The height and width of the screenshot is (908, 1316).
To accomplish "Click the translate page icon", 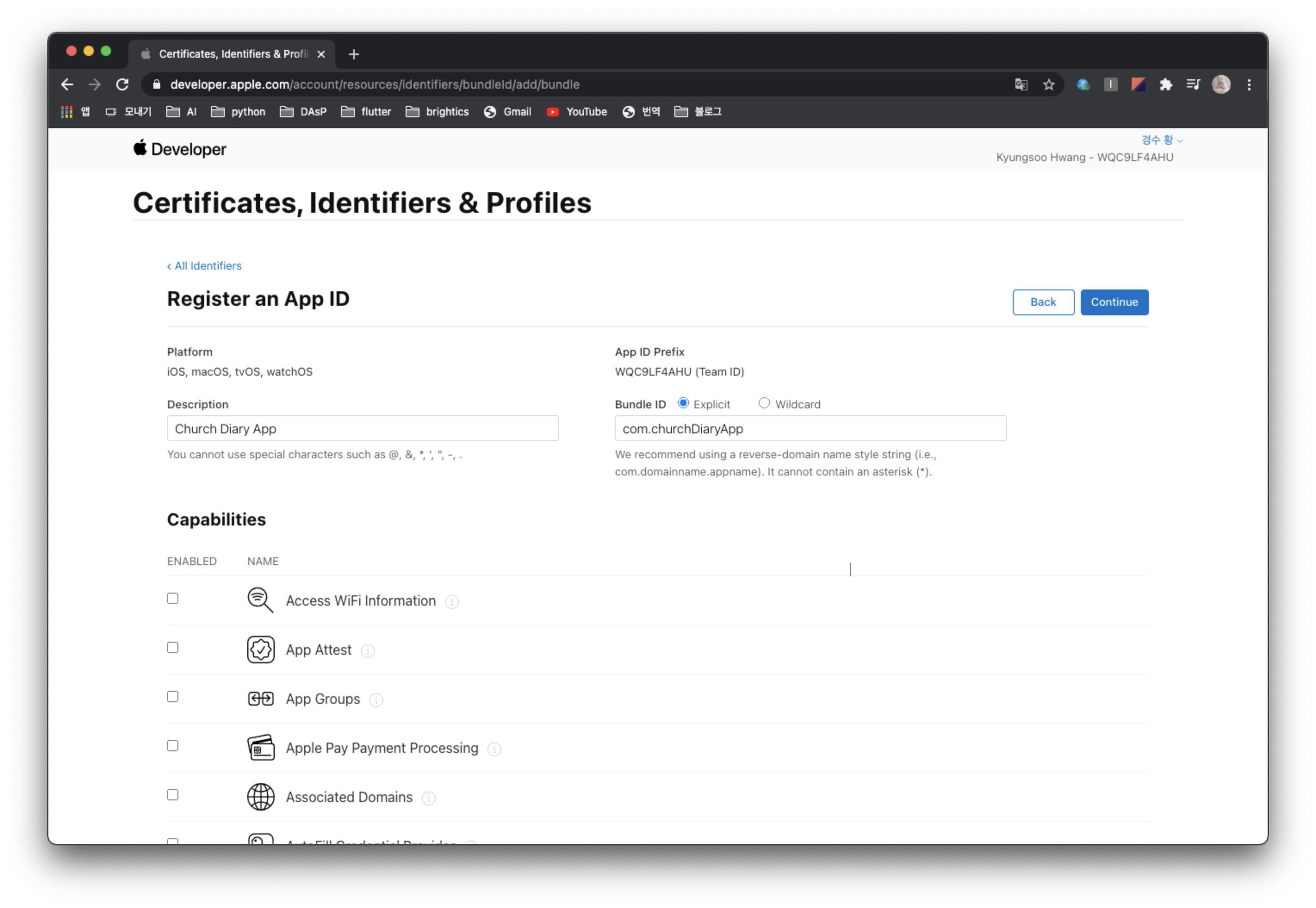I will click(1021, 85).
